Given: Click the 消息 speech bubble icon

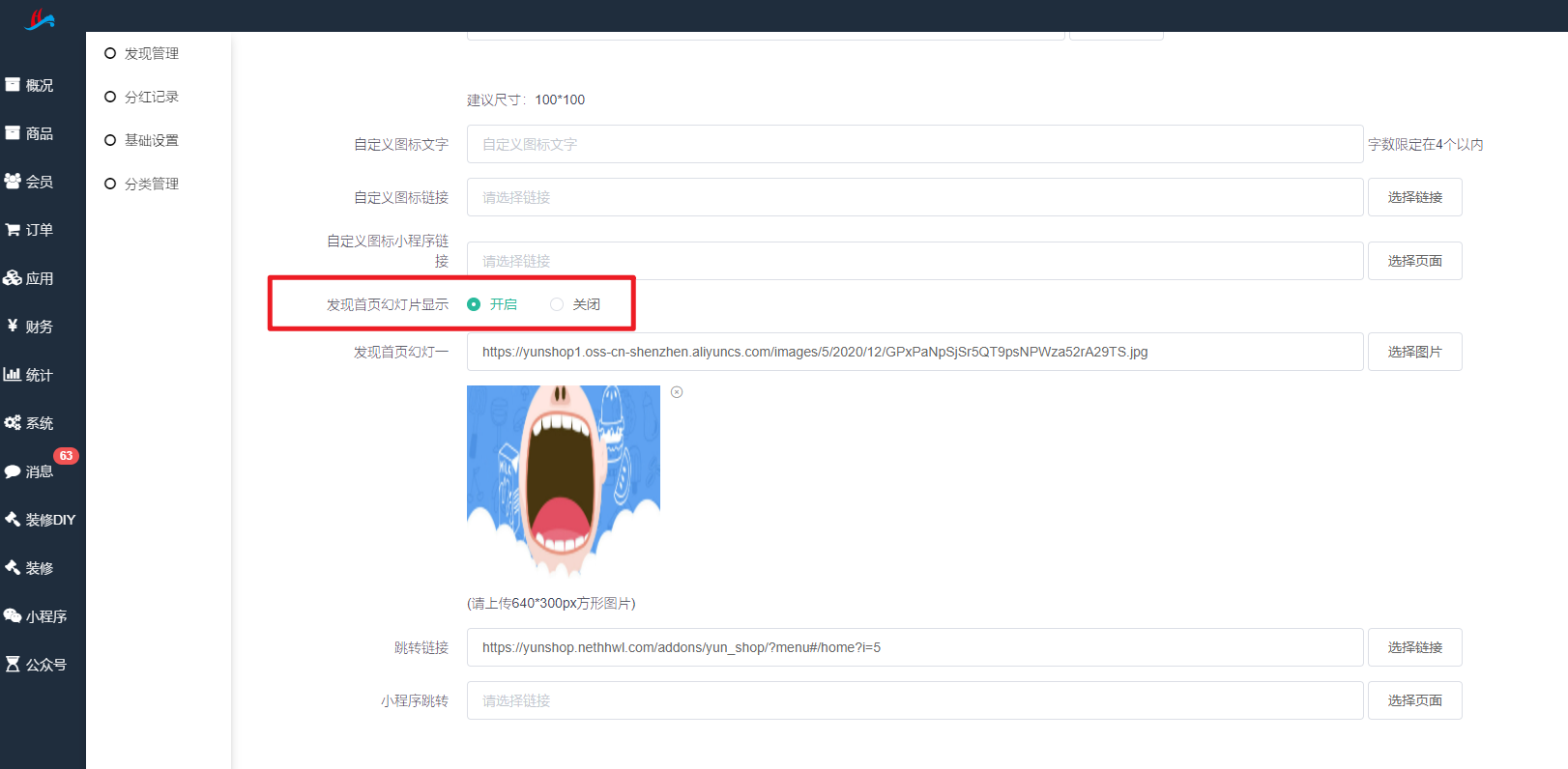Looking at the screenshot, I should click(13, 471).
